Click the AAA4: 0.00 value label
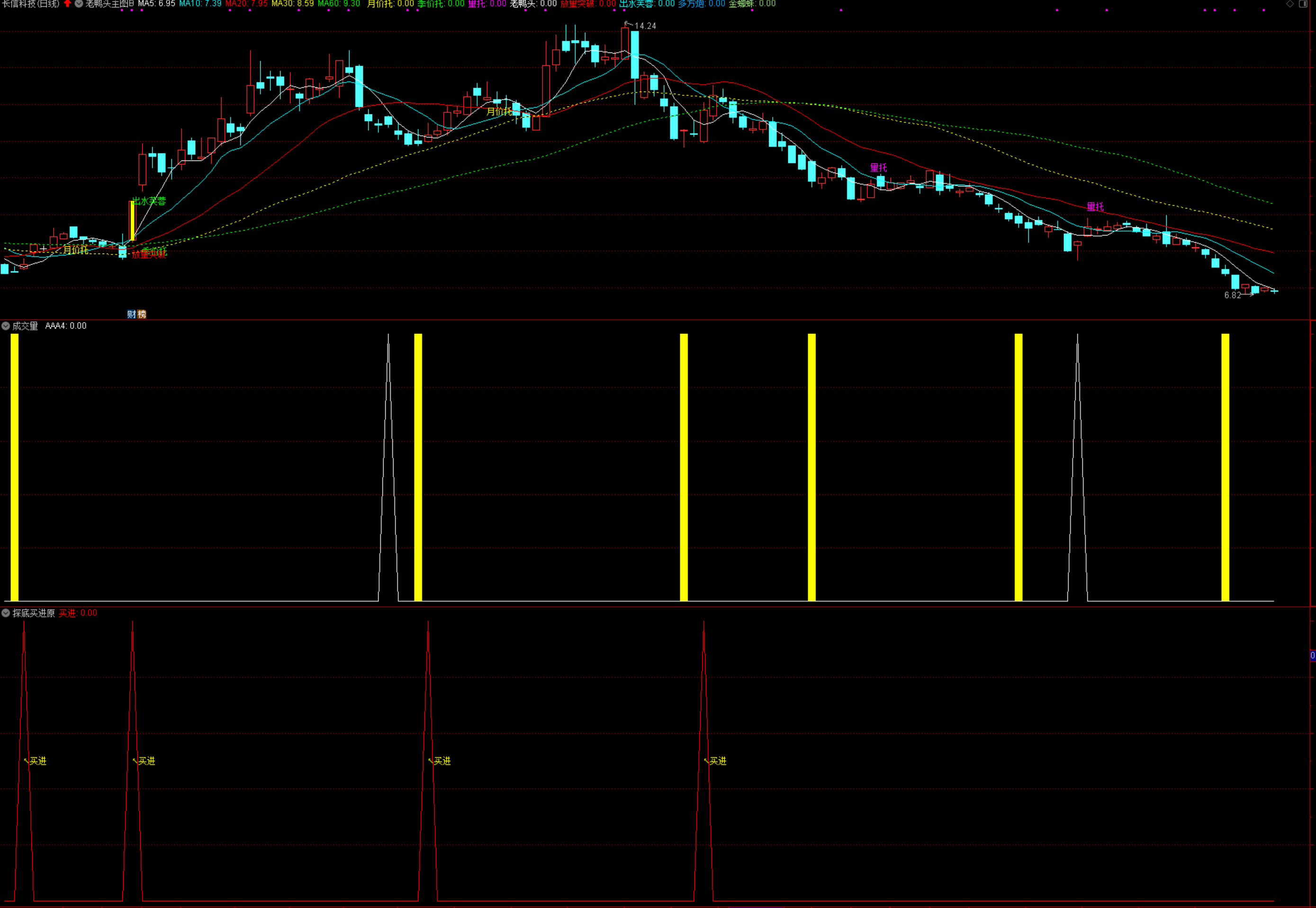Image resolution: width=1316 pixels, height=908 pixels. coord(66,326)
